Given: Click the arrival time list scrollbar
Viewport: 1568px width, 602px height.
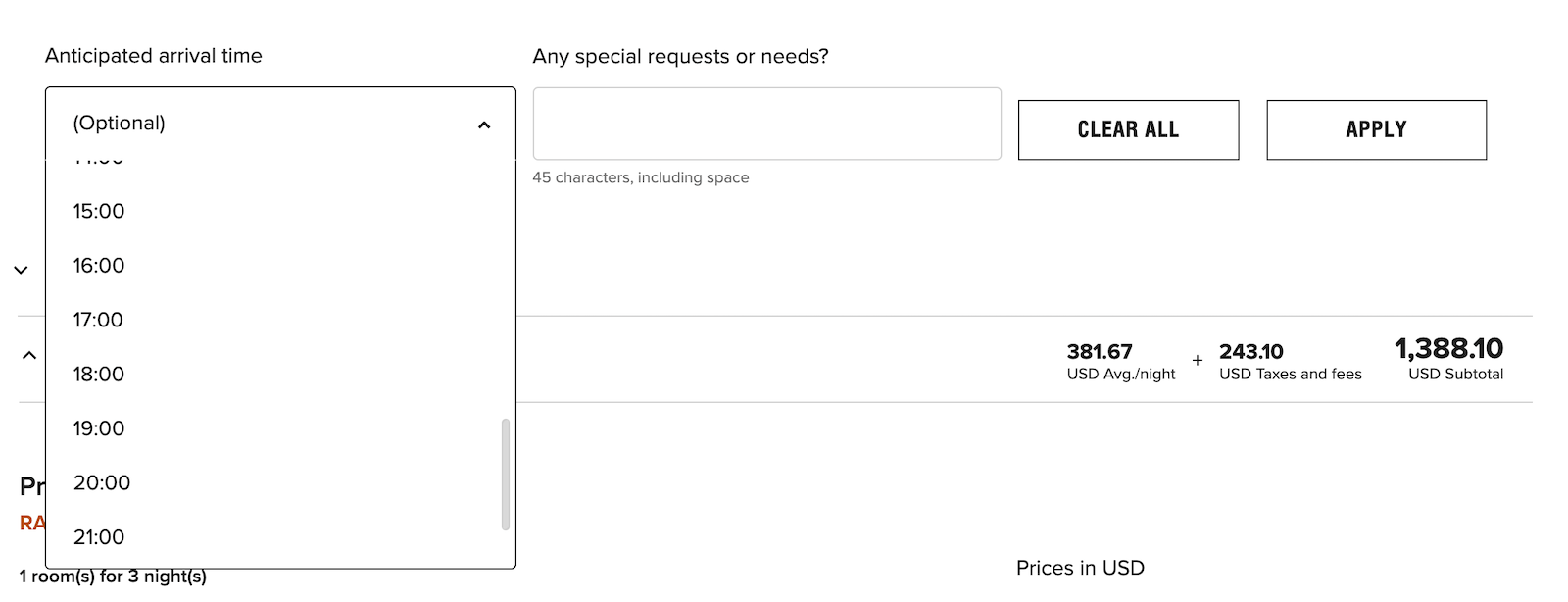Looking at the screenshot, I should (506, 474).
